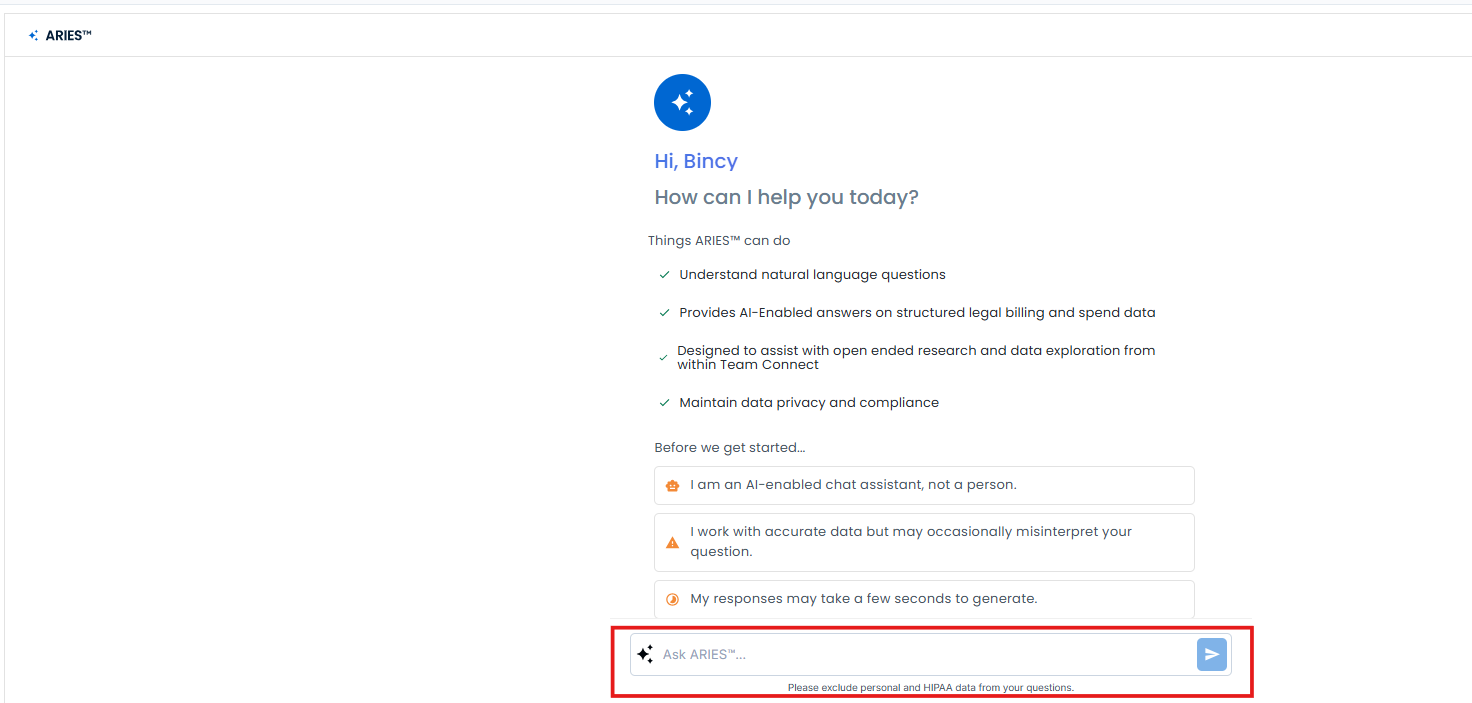Click 'Designed to assist with open ended research' text
1472x703 pixels.
[x=916, y=358]
